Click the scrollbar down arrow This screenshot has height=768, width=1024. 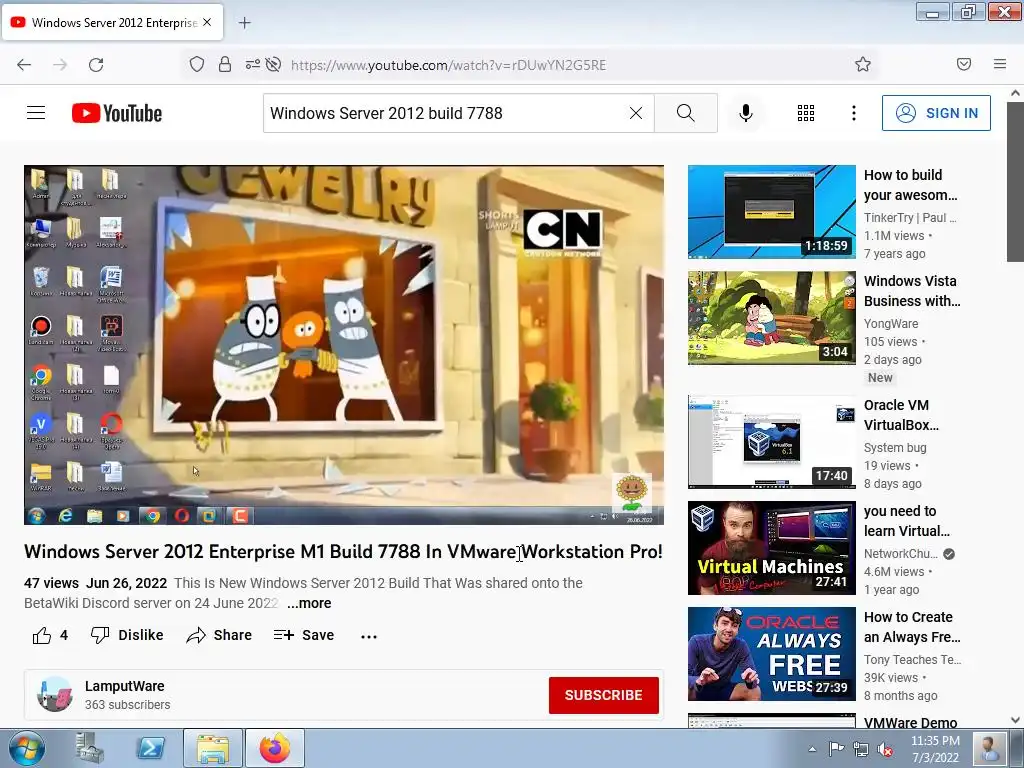(x=1016, y=720)
